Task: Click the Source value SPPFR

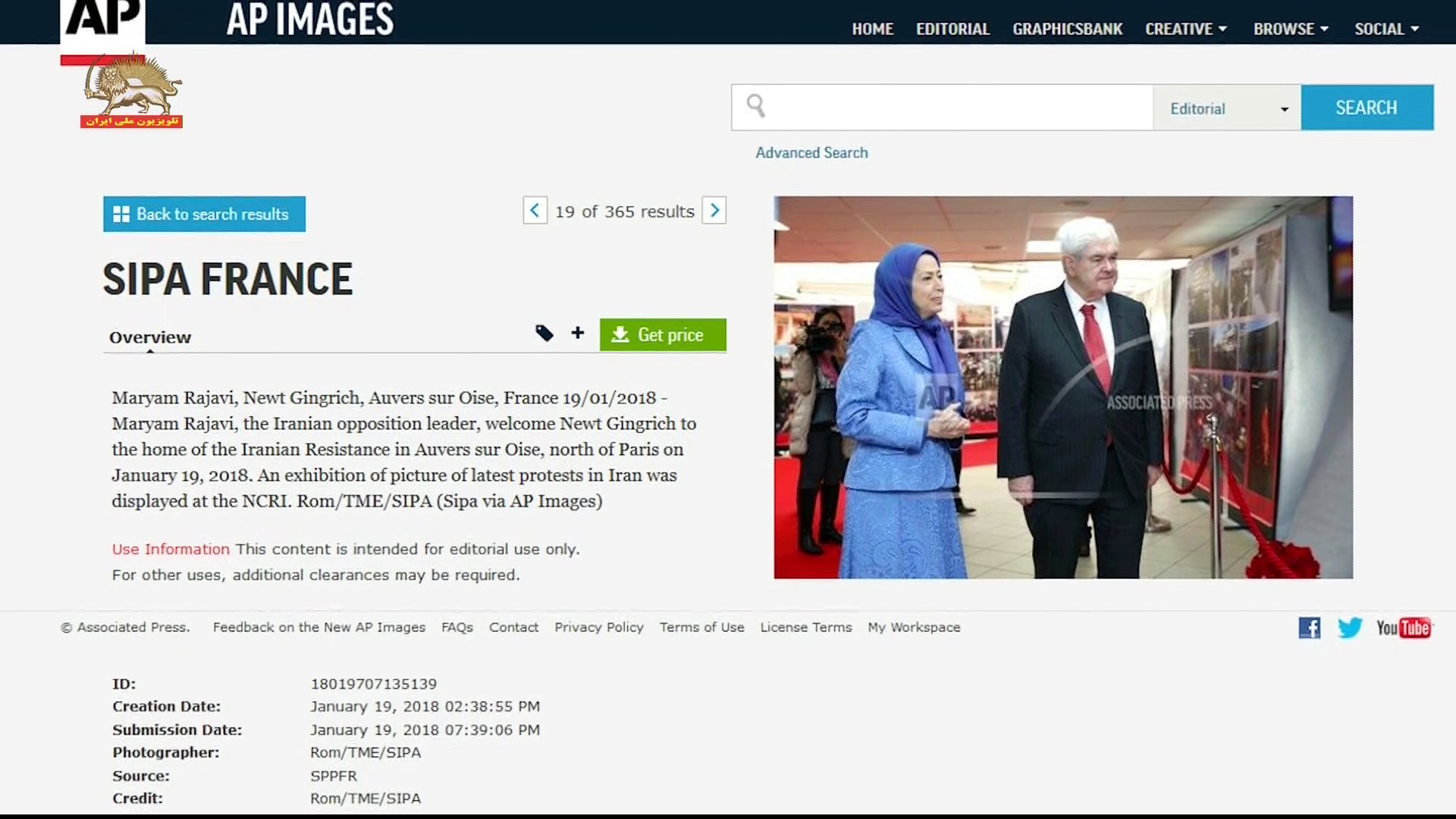Action: click(x=334, y=776)
